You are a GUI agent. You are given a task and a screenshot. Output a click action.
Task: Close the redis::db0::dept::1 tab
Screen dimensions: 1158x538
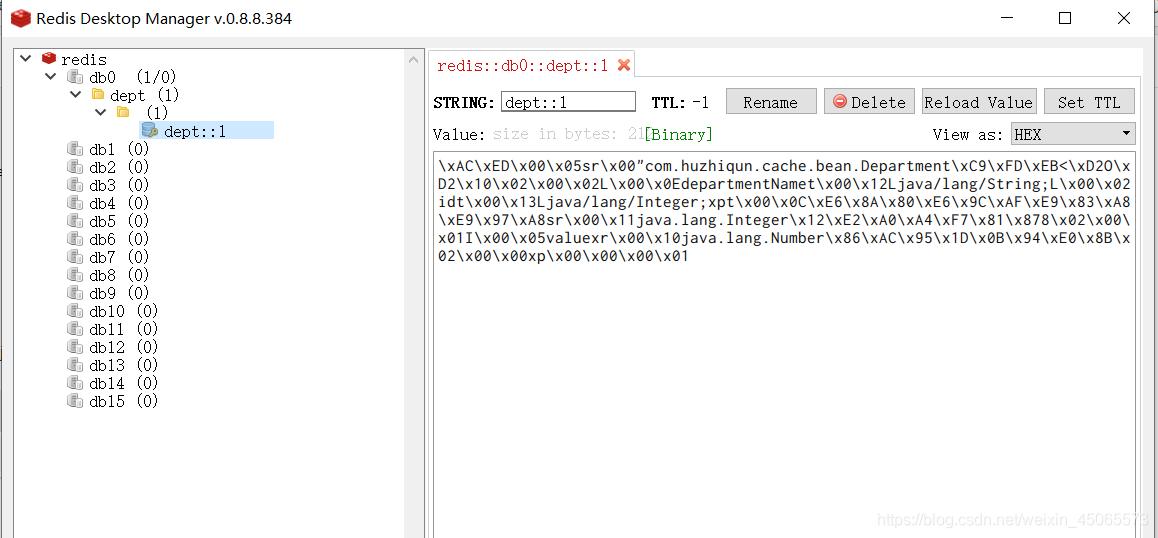pyautogui.click(x=623, y=65)
